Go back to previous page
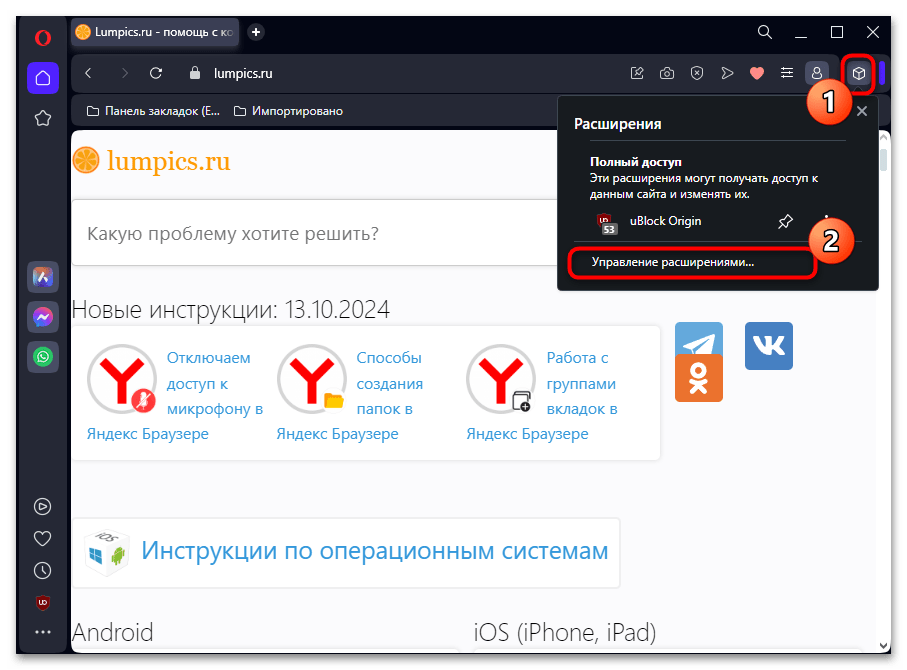Viewport: 907px width, 670px height. point(89,73)
